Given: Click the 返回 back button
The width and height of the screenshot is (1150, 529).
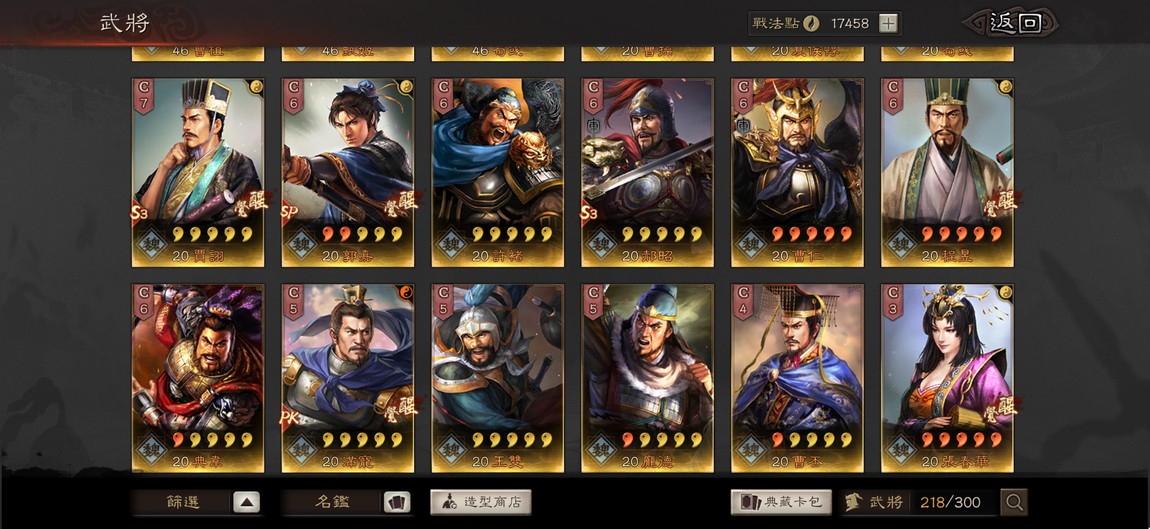Looking at the screenshot, I should click(1015, 23).
